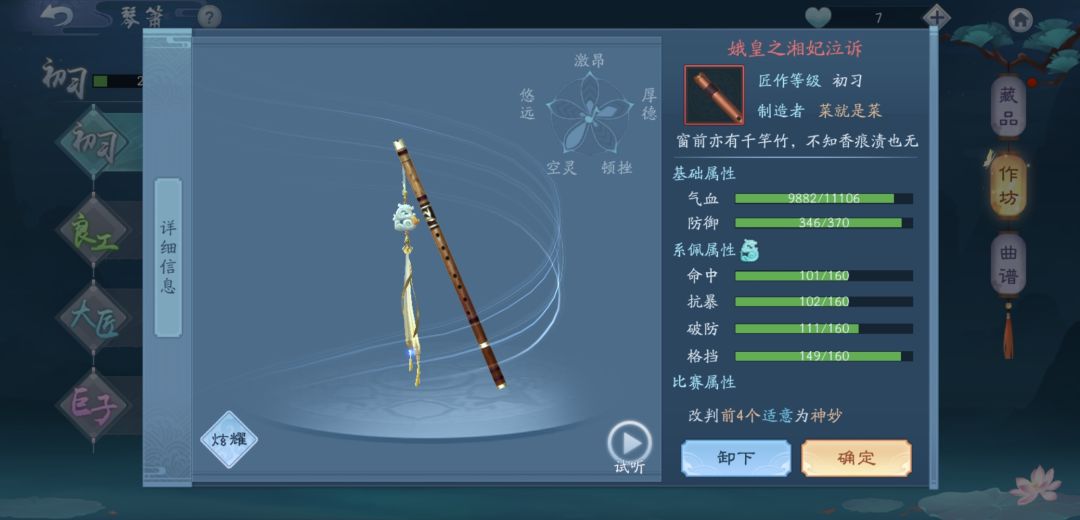The width and height of the screenshot is (1080, 520).
Task: Click the jade pendant attribute icon
Action: click(749, 250)
